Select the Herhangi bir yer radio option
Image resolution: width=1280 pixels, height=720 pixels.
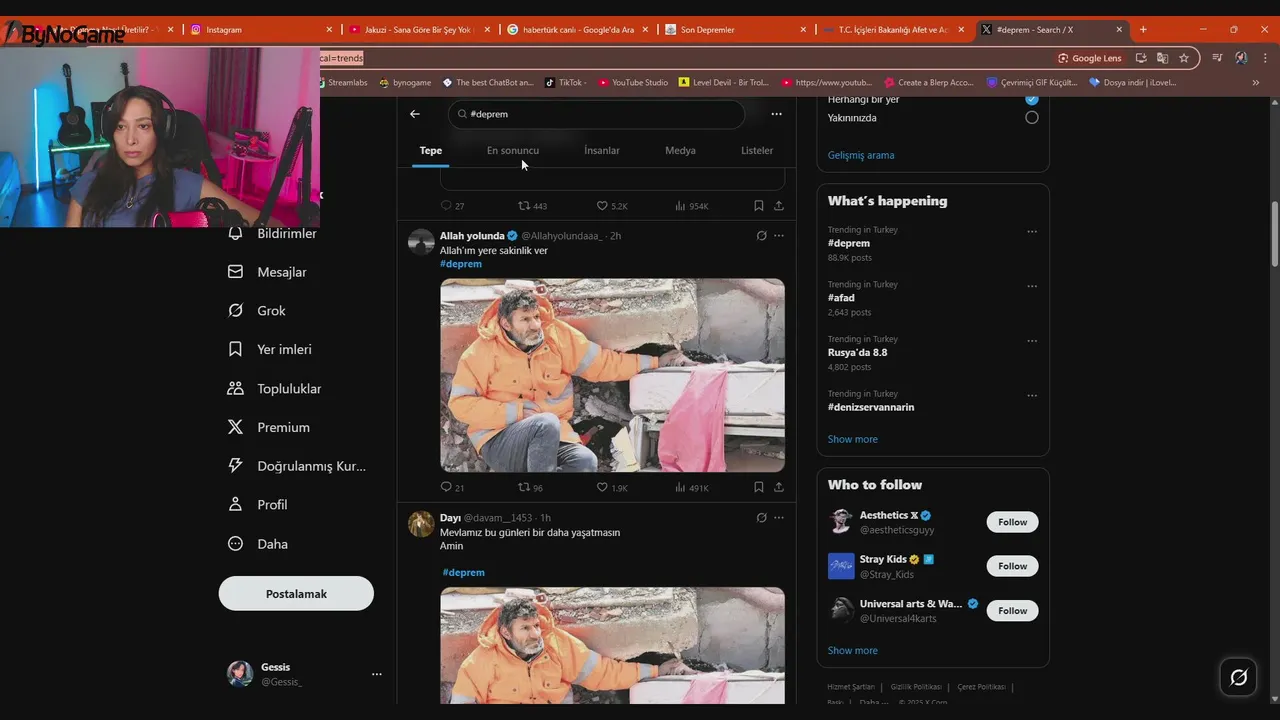[x=1032, y=100]
